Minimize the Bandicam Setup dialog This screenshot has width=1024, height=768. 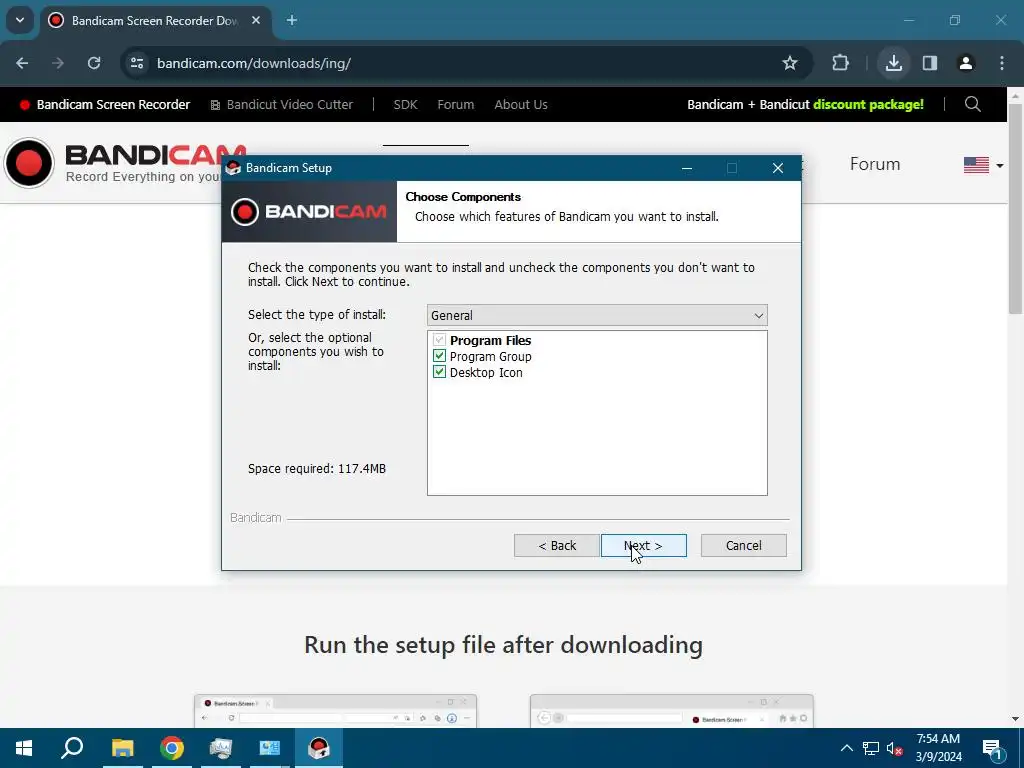pyautogui.click(x=686, y=168)
